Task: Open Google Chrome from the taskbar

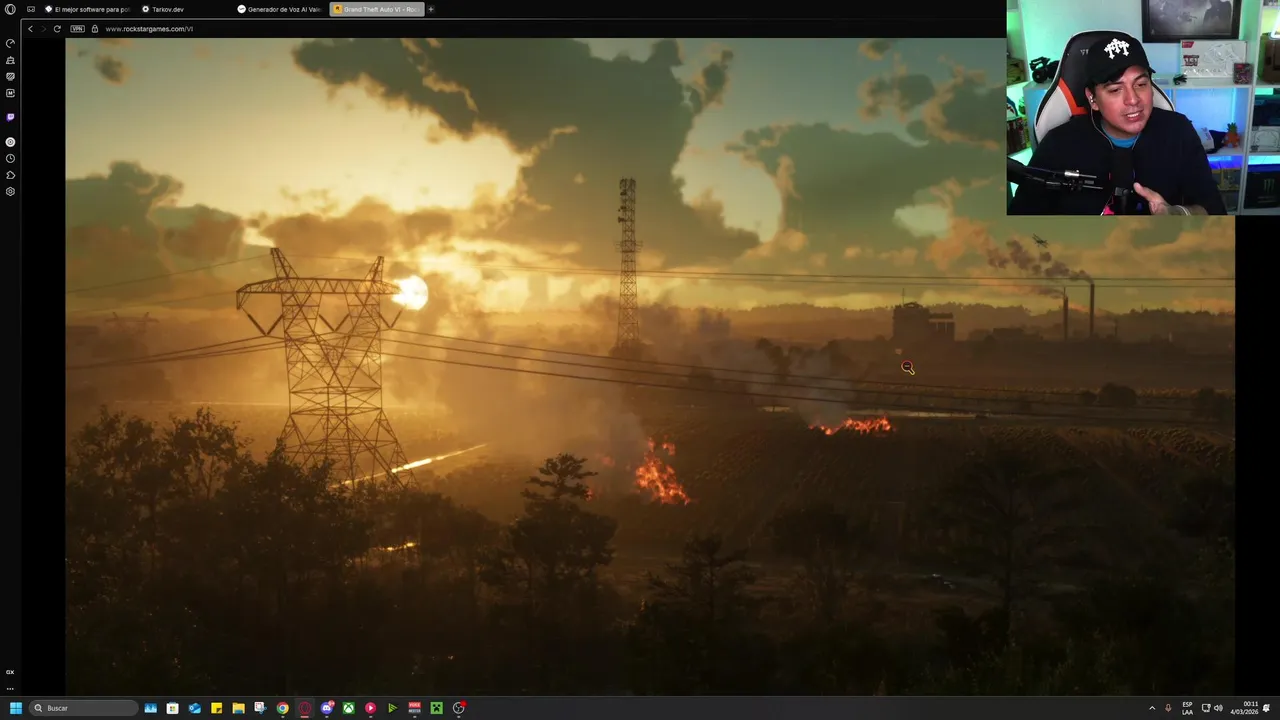Action: [x=282, y=708]
